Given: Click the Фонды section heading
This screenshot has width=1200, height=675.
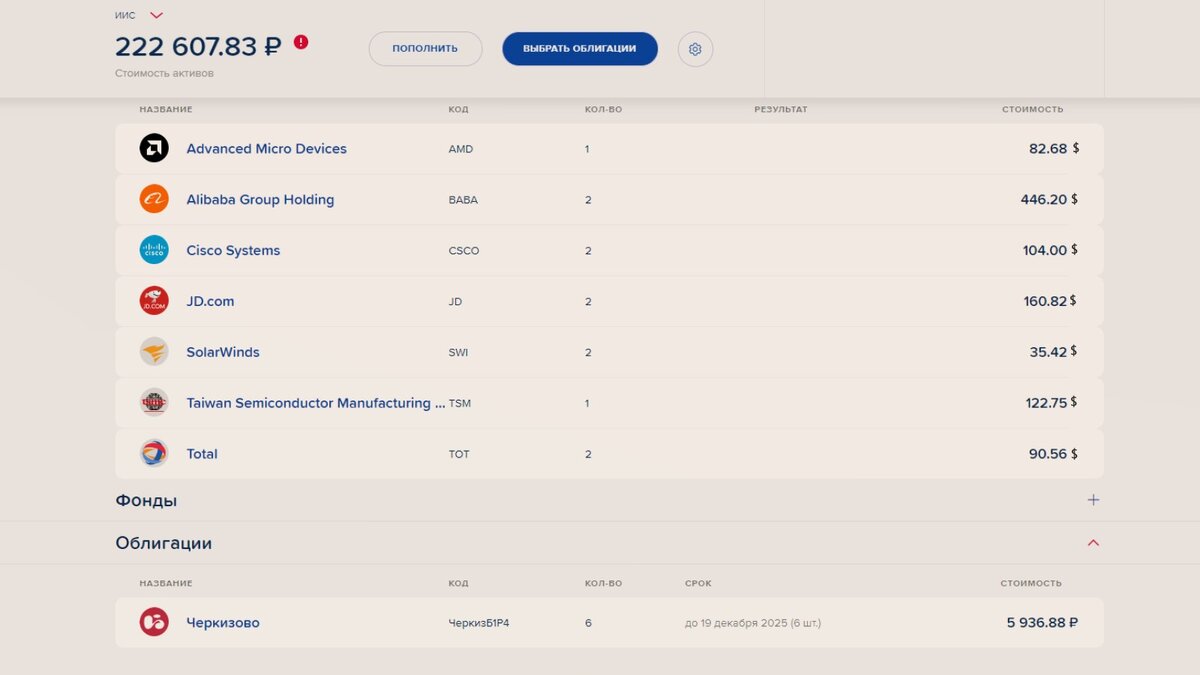Looking at the screenshot, I should pyautogui.click(x=146, y=500).
